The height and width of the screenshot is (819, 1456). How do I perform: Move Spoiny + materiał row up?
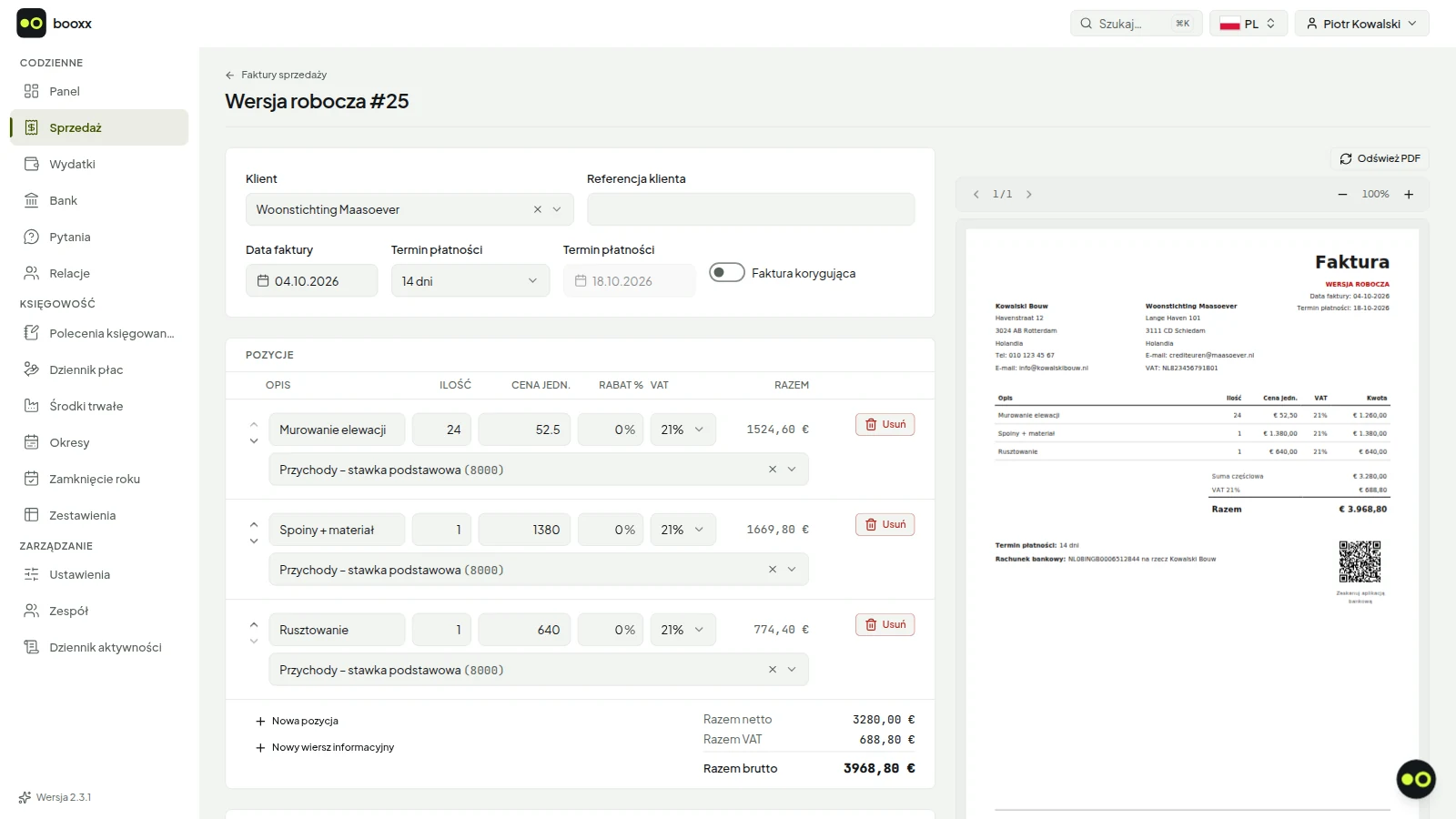(254, 524)
